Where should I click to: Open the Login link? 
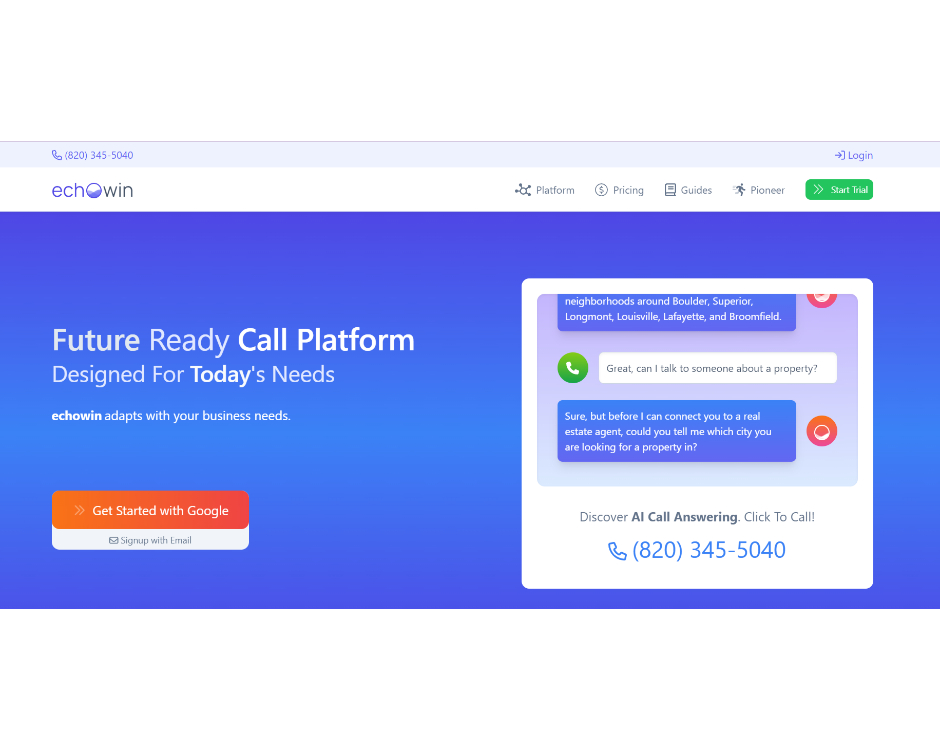click(854, 155)
